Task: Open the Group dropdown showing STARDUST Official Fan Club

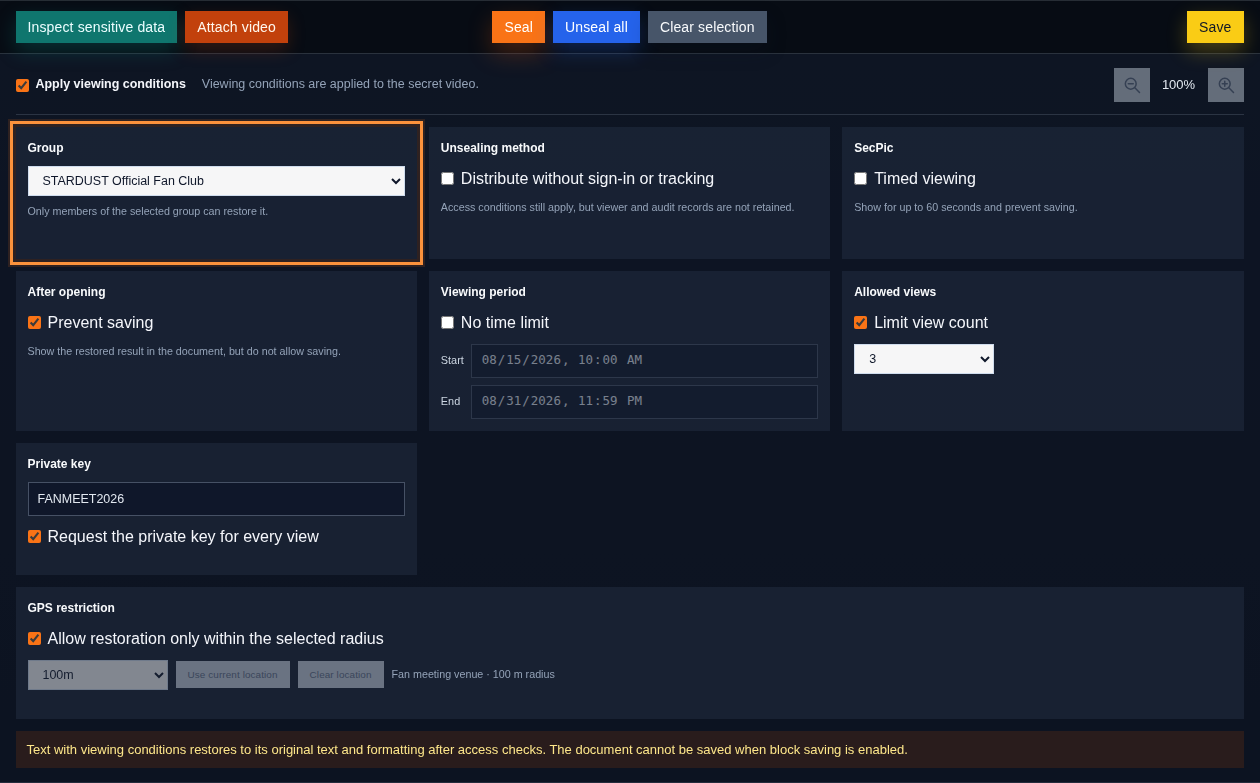Action: [x=216, y=181]
